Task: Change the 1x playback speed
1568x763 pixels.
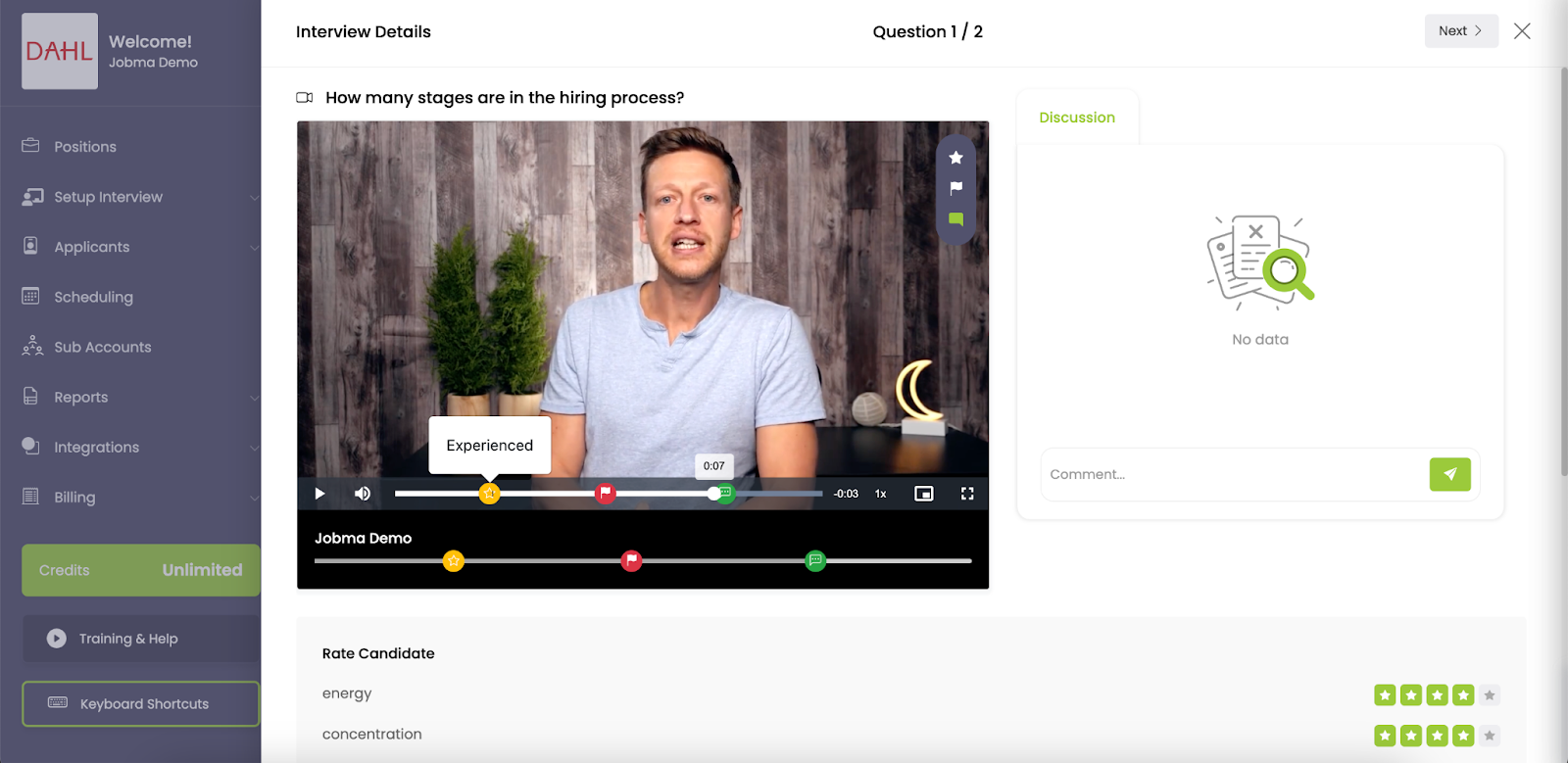Action: 881,494
